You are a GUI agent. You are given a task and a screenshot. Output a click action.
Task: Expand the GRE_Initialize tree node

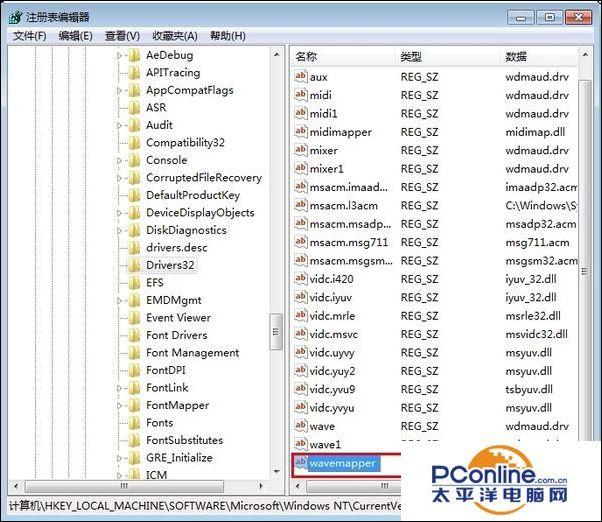pos(119,458)
